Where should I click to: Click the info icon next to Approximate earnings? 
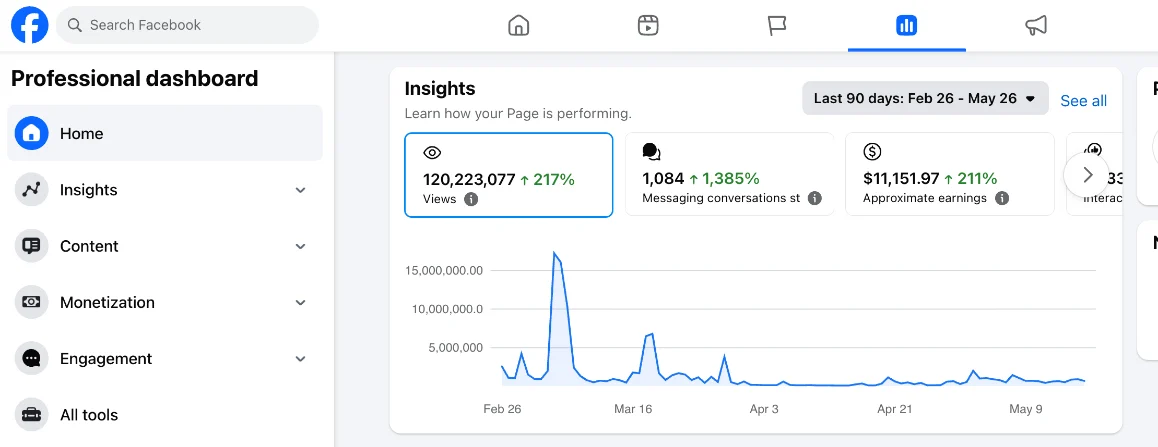(x=1002, y=198)
